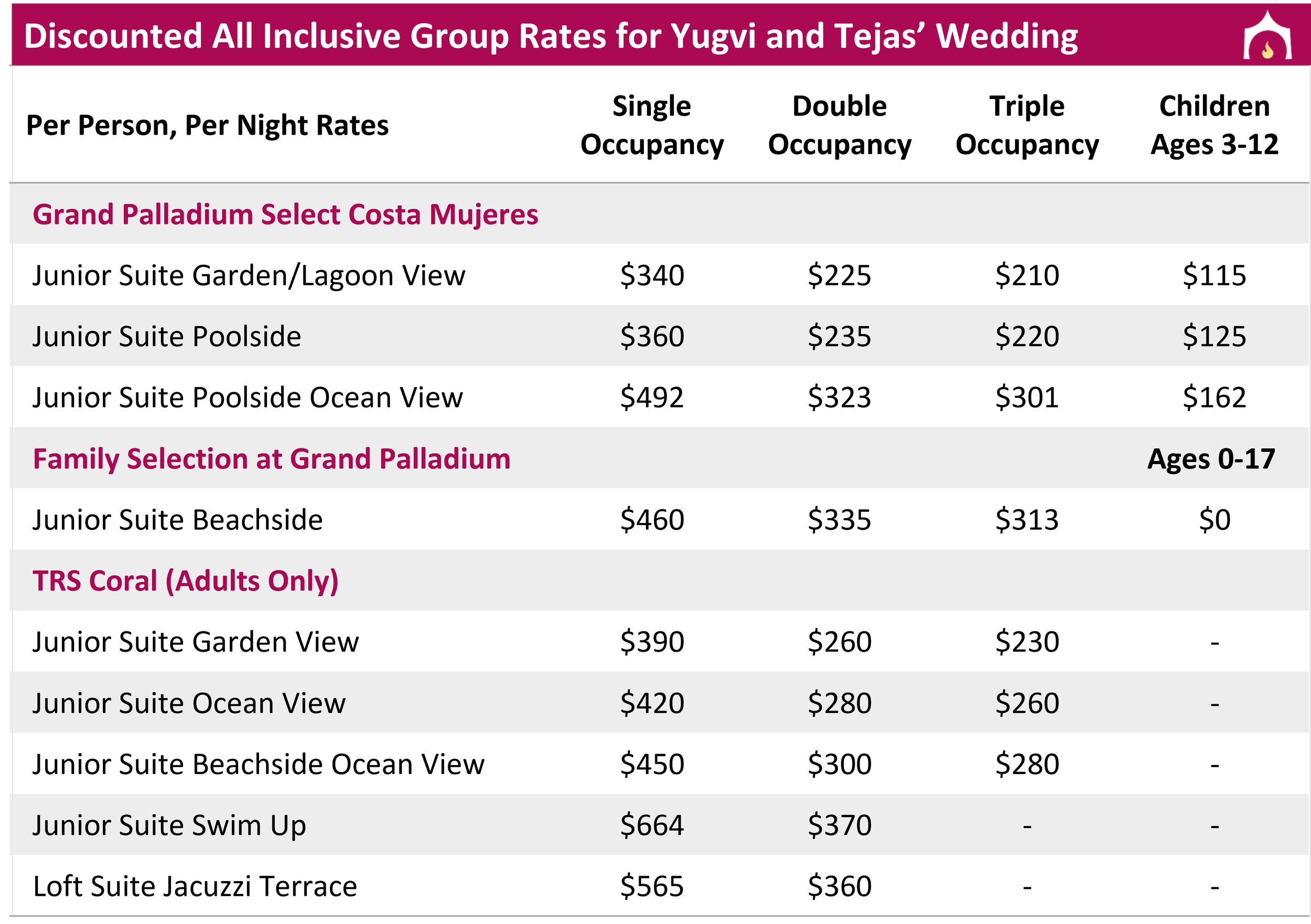Image resolution: width=1311 pixels, height=924 pixels.
Task: Click the $664 Swim Up single rate
Action: [x=651, y=825]
